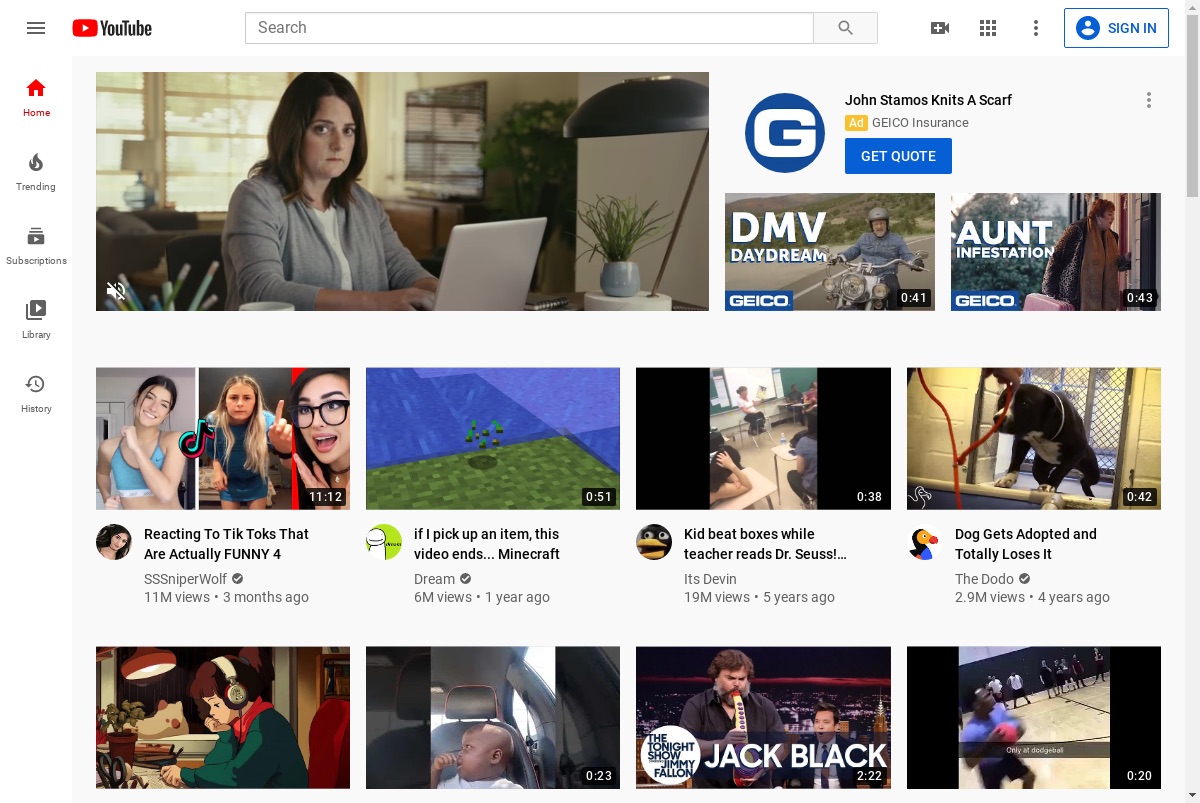This screenshot has height=803, width=1200.
Task: Open Jack Black Tonight Show thumbnail
Action: pos(763,717)
